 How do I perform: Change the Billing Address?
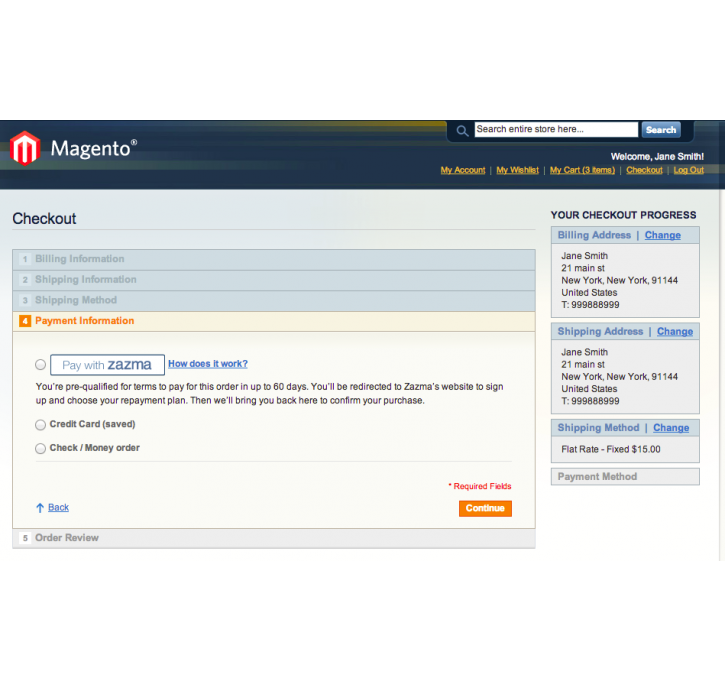point(662,236)
